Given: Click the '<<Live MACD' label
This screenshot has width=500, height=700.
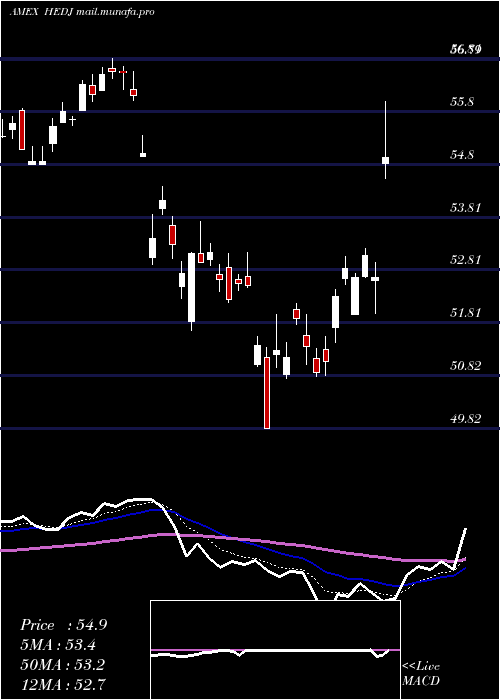Looking at the screenshot, I should [421, 673].
